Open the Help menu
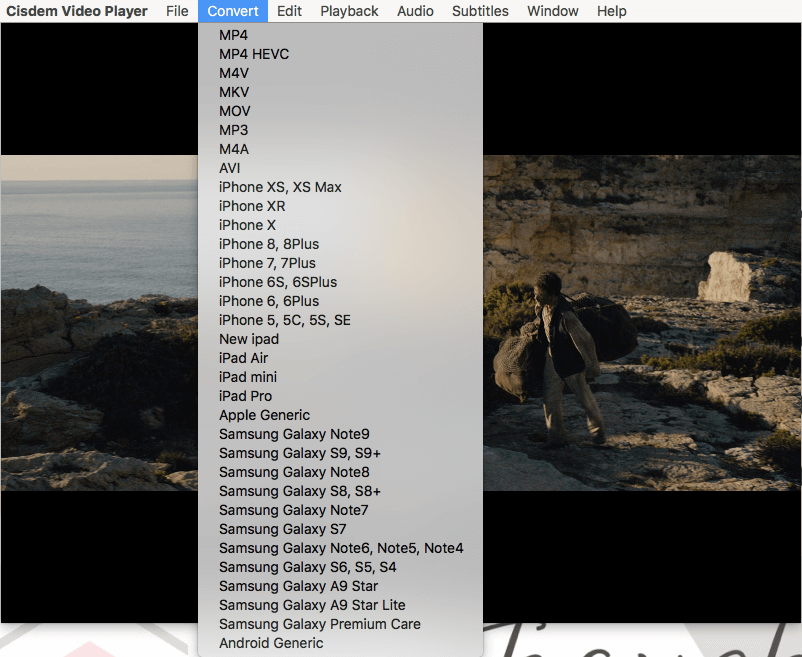 point(612,11)
